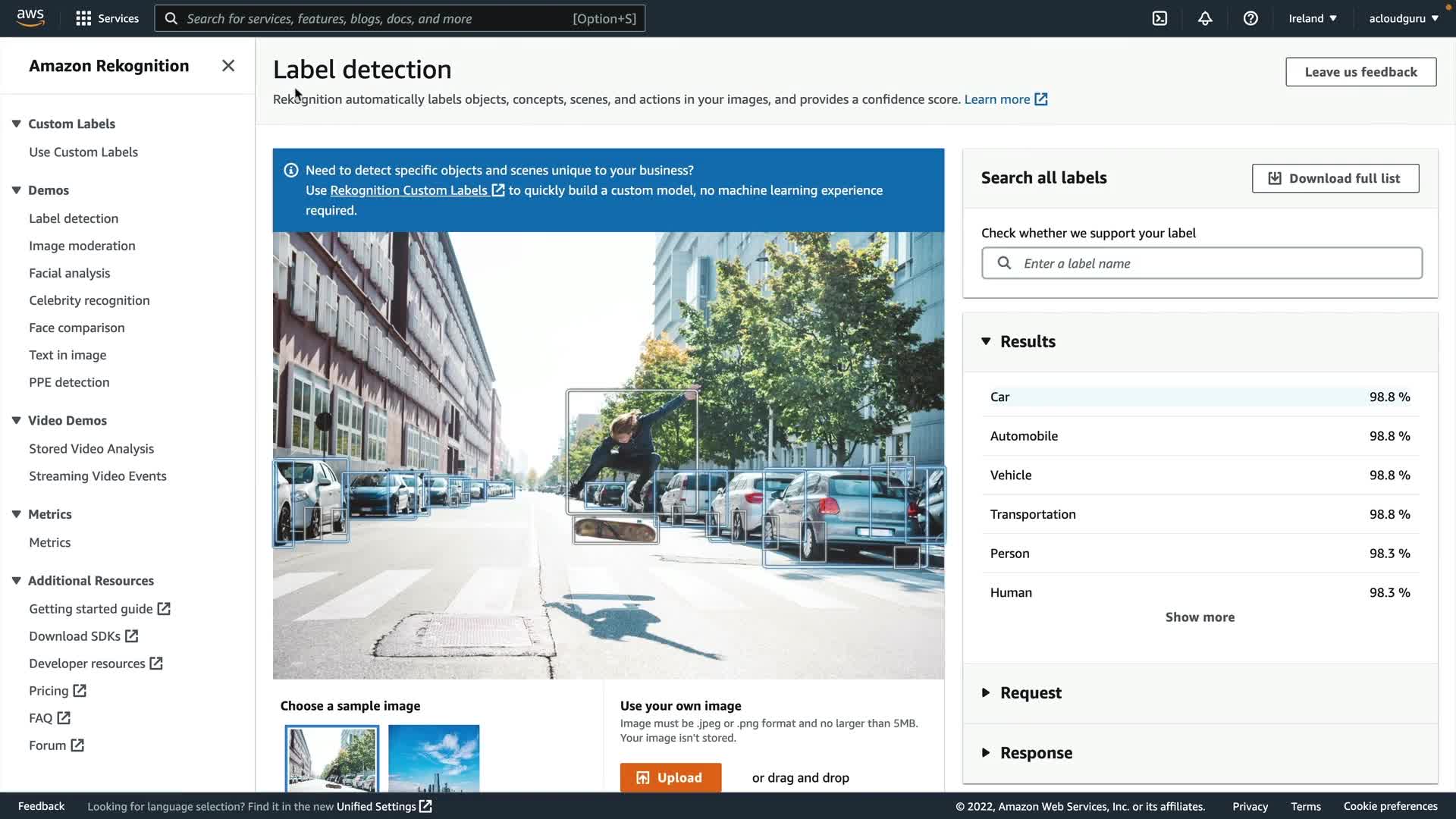Open Facial analysis demo
This screenshot has height=819, width=1456.
coord(69,273)
